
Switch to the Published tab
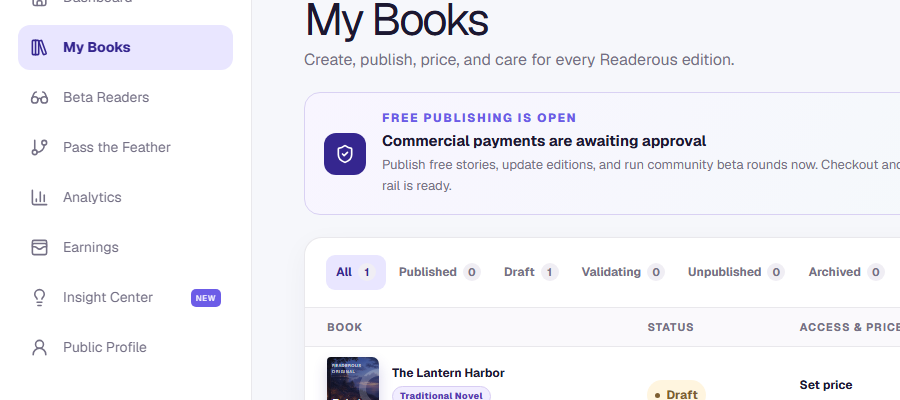point(439,272)
